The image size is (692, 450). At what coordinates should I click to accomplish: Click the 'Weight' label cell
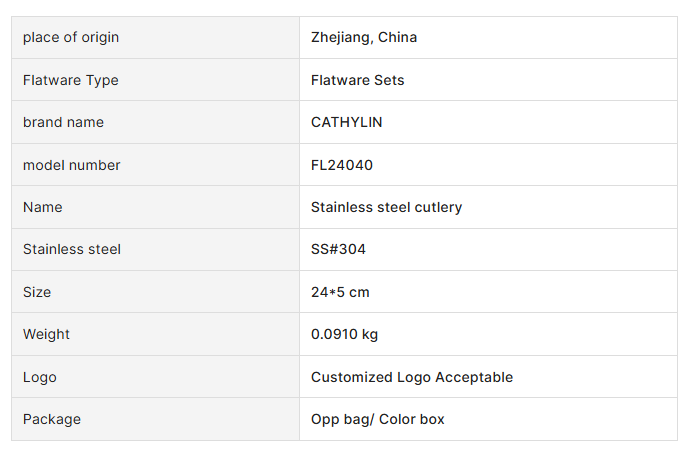(x=46, y=334)
